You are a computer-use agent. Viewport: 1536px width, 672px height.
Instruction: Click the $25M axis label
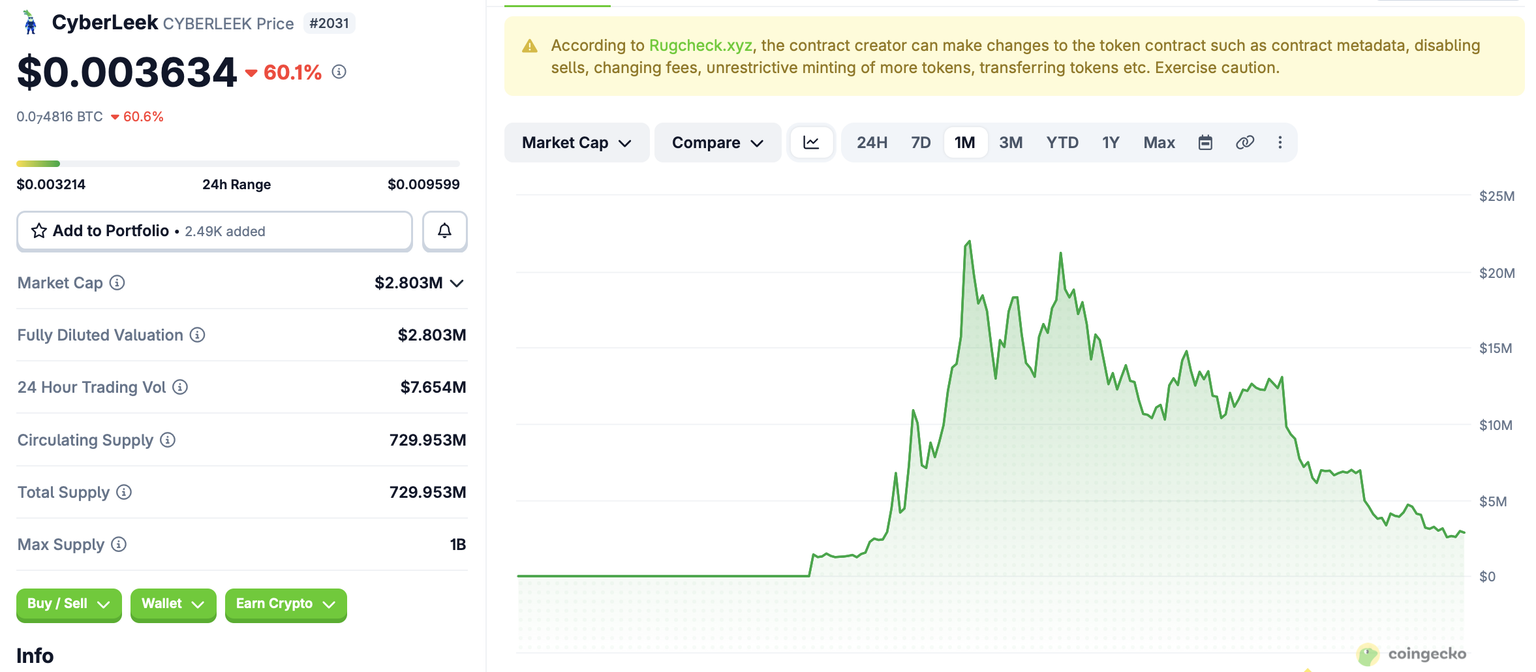coord(1496,196)
